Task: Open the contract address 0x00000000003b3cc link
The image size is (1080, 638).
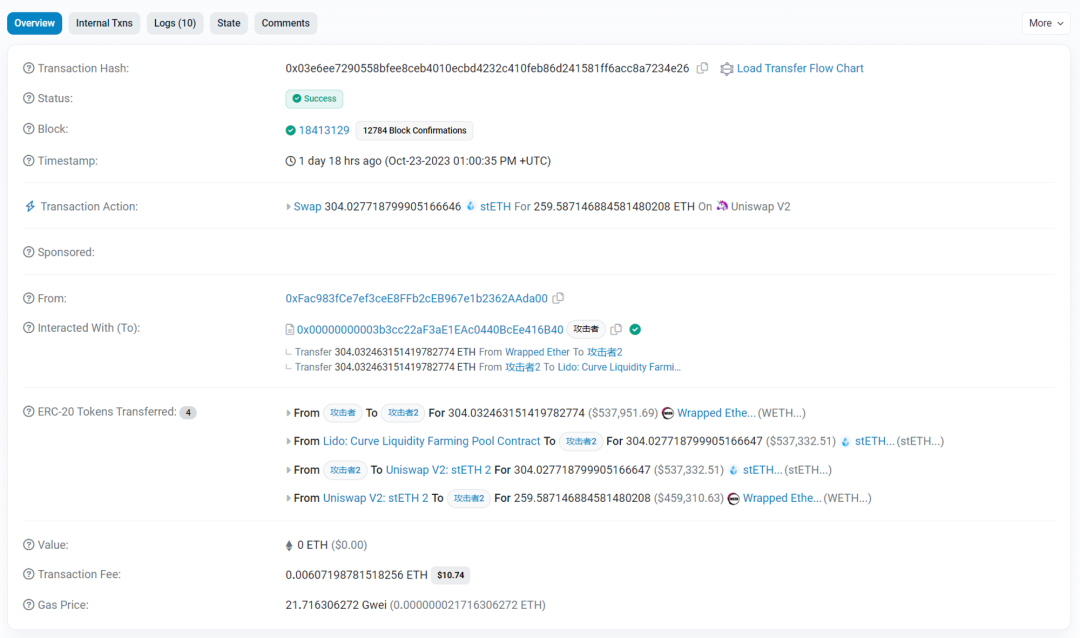Action: point(430,330)
